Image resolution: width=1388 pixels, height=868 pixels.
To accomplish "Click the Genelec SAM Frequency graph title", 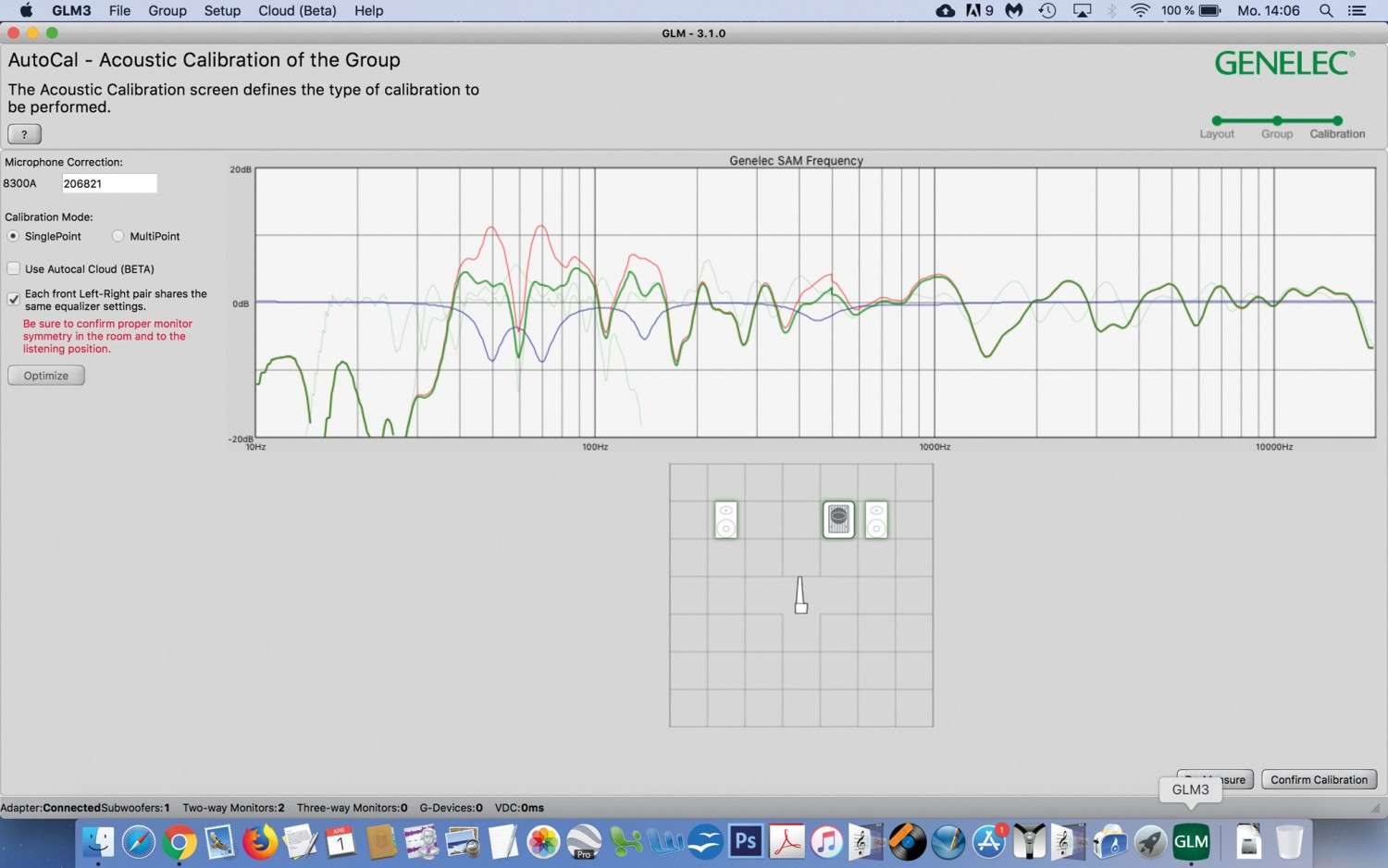I will coord(796,160).
